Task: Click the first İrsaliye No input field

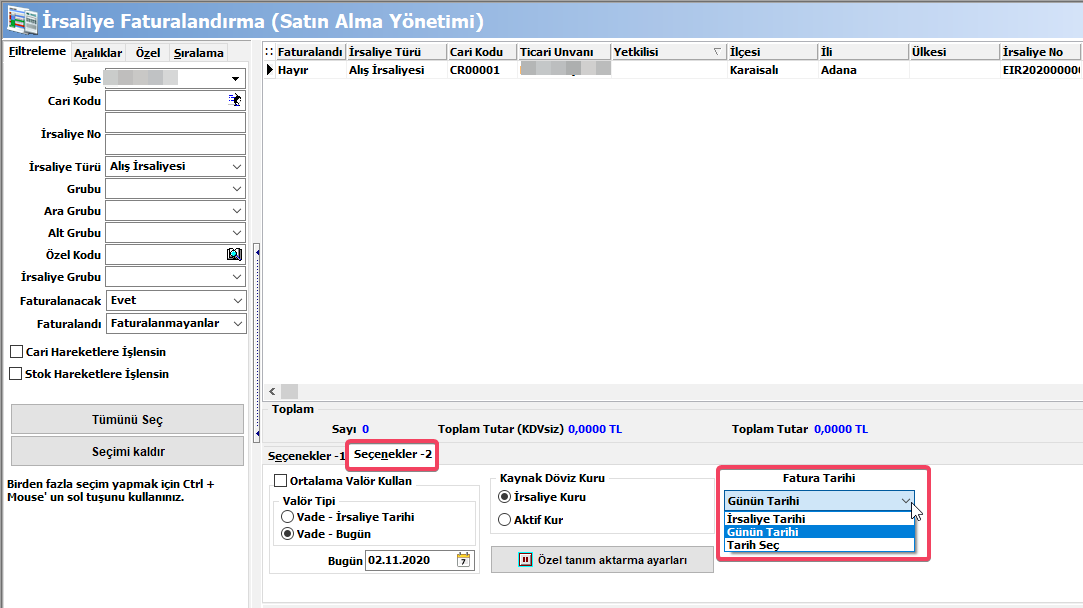Action: (175, 122)
